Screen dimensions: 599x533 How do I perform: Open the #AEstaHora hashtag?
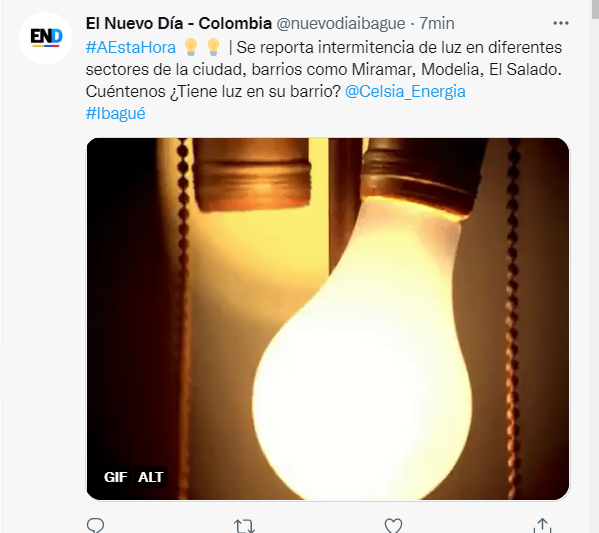pos(131,48)
